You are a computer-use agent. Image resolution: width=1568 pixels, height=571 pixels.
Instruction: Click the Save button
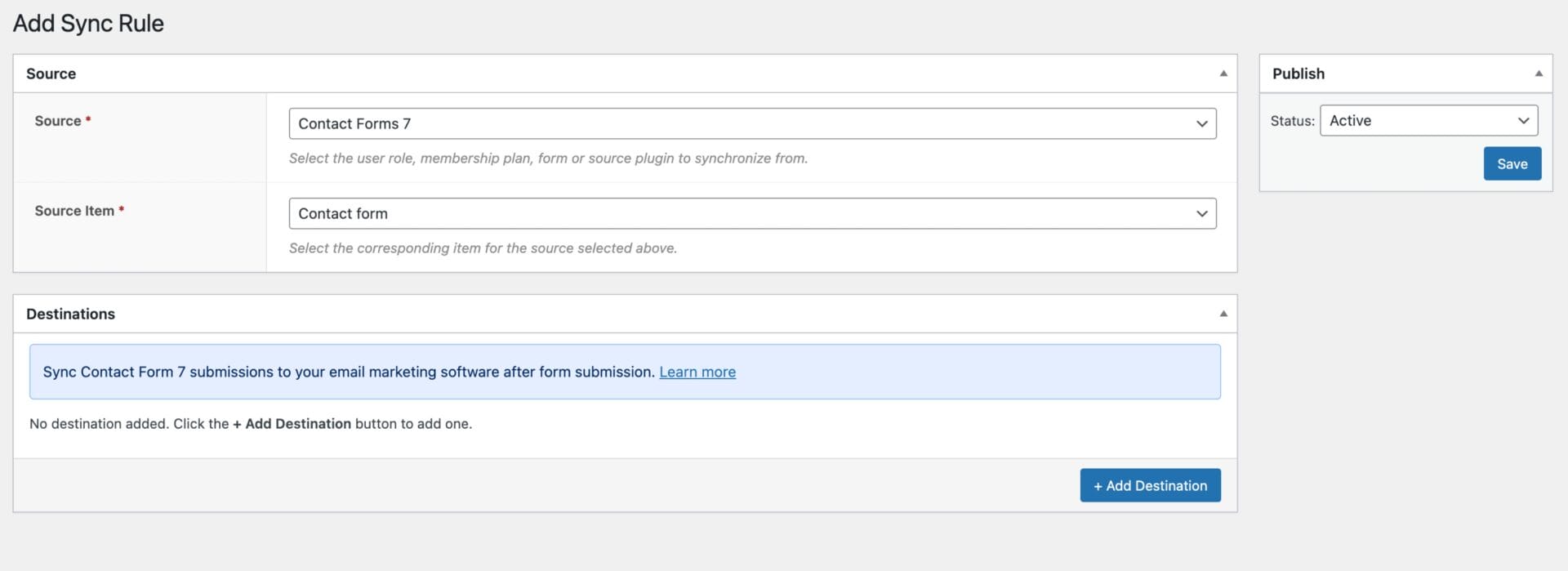1512,163
